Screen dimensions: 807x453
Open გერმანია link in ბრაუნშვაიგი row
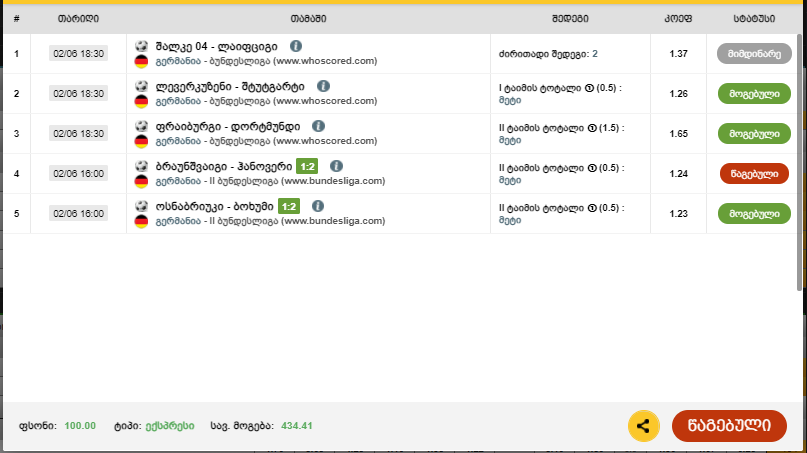click(x=178, y=181)
